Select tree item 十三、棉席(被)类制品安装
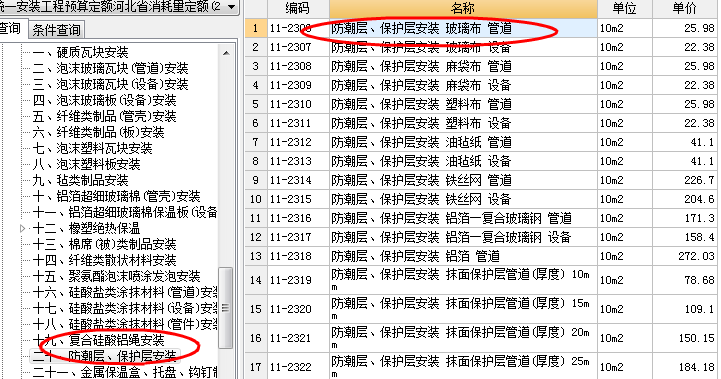This screenshot has width=721, height=379. (104, 244)
